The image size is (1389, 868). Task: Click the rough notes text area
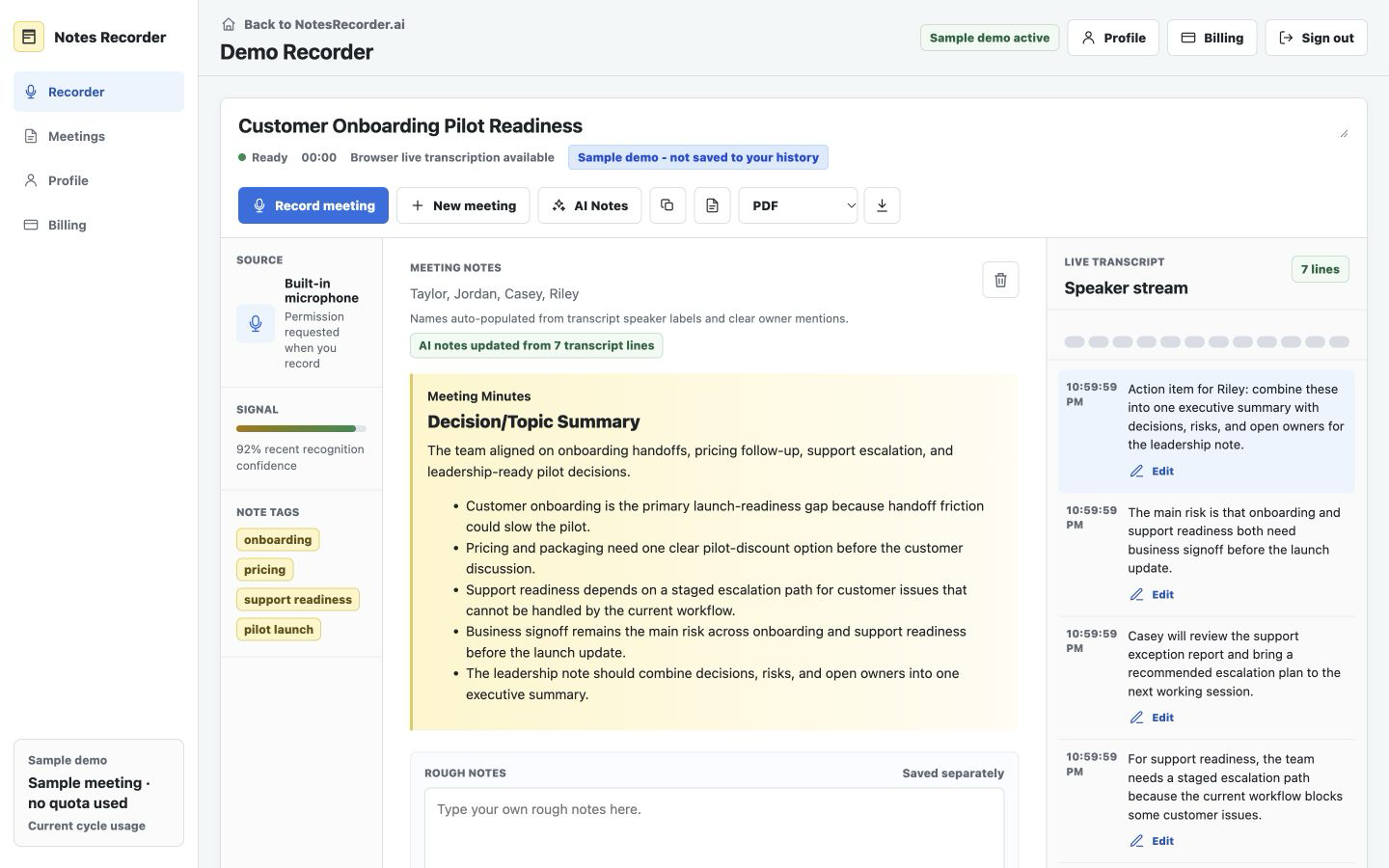(714, 827)
